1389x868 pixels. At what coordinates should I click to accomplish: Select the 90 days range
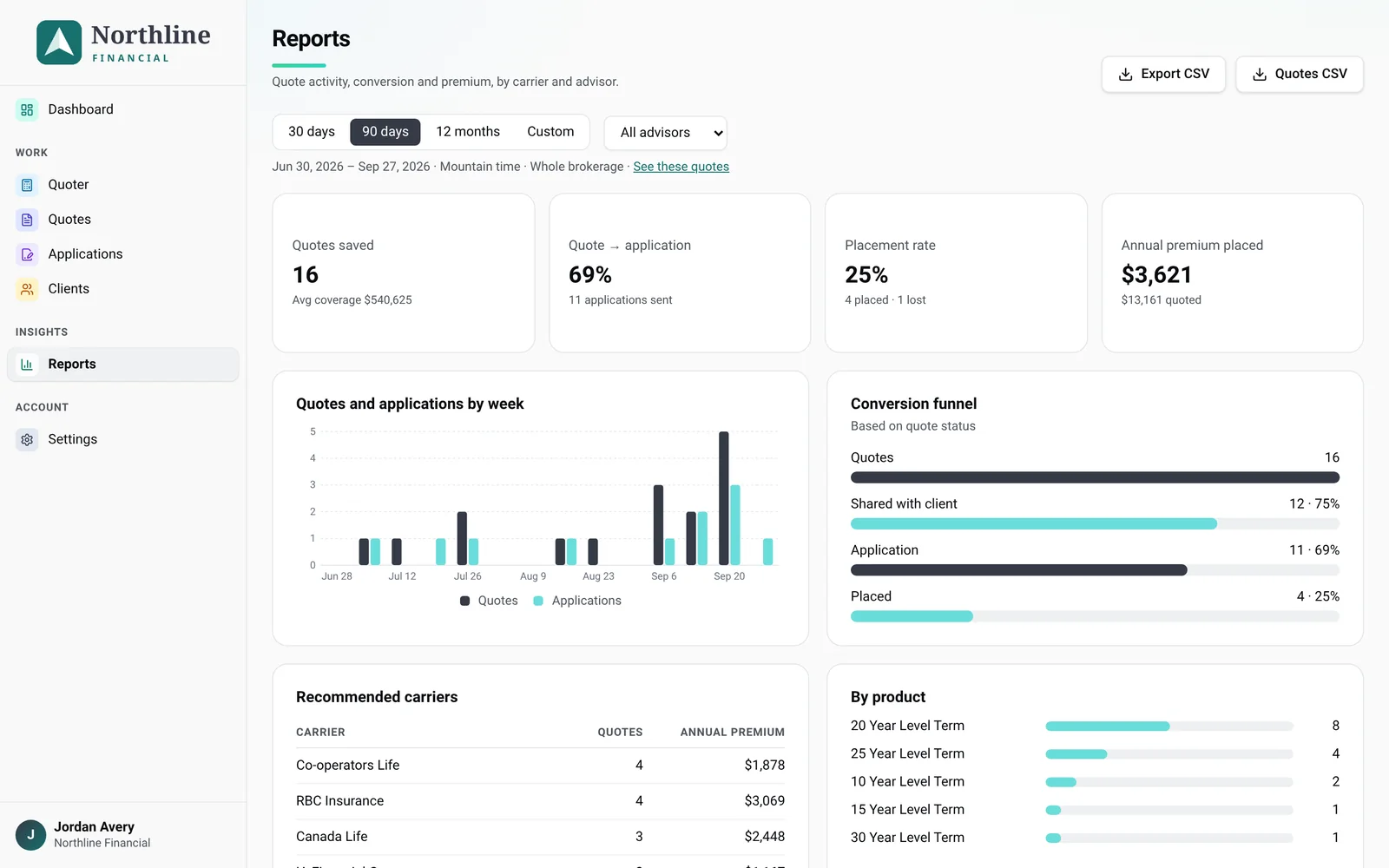click(x=385, y=132)
